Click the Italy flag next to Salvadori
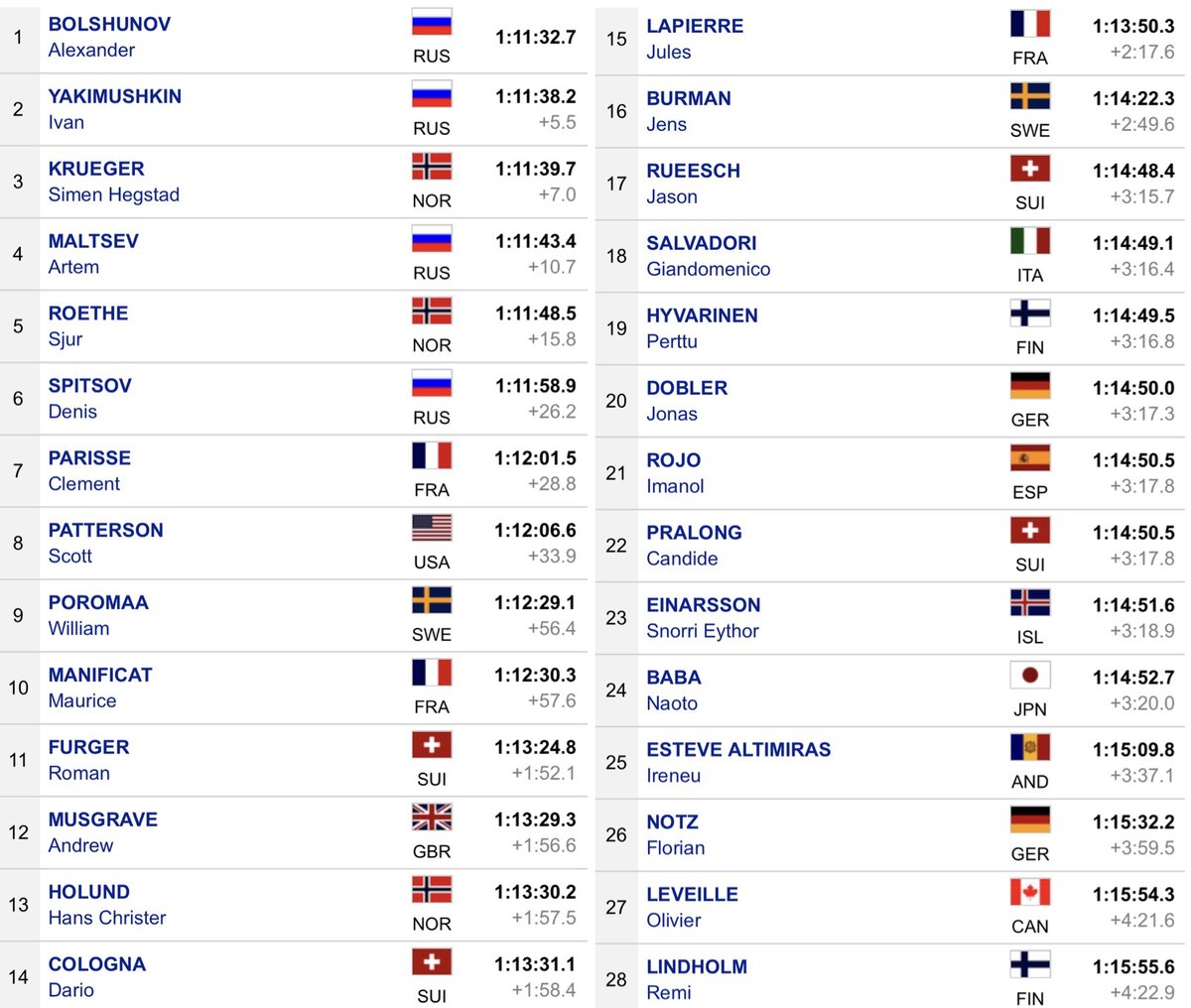This screenshot has height=1008, width=1191. [1030, 241]
